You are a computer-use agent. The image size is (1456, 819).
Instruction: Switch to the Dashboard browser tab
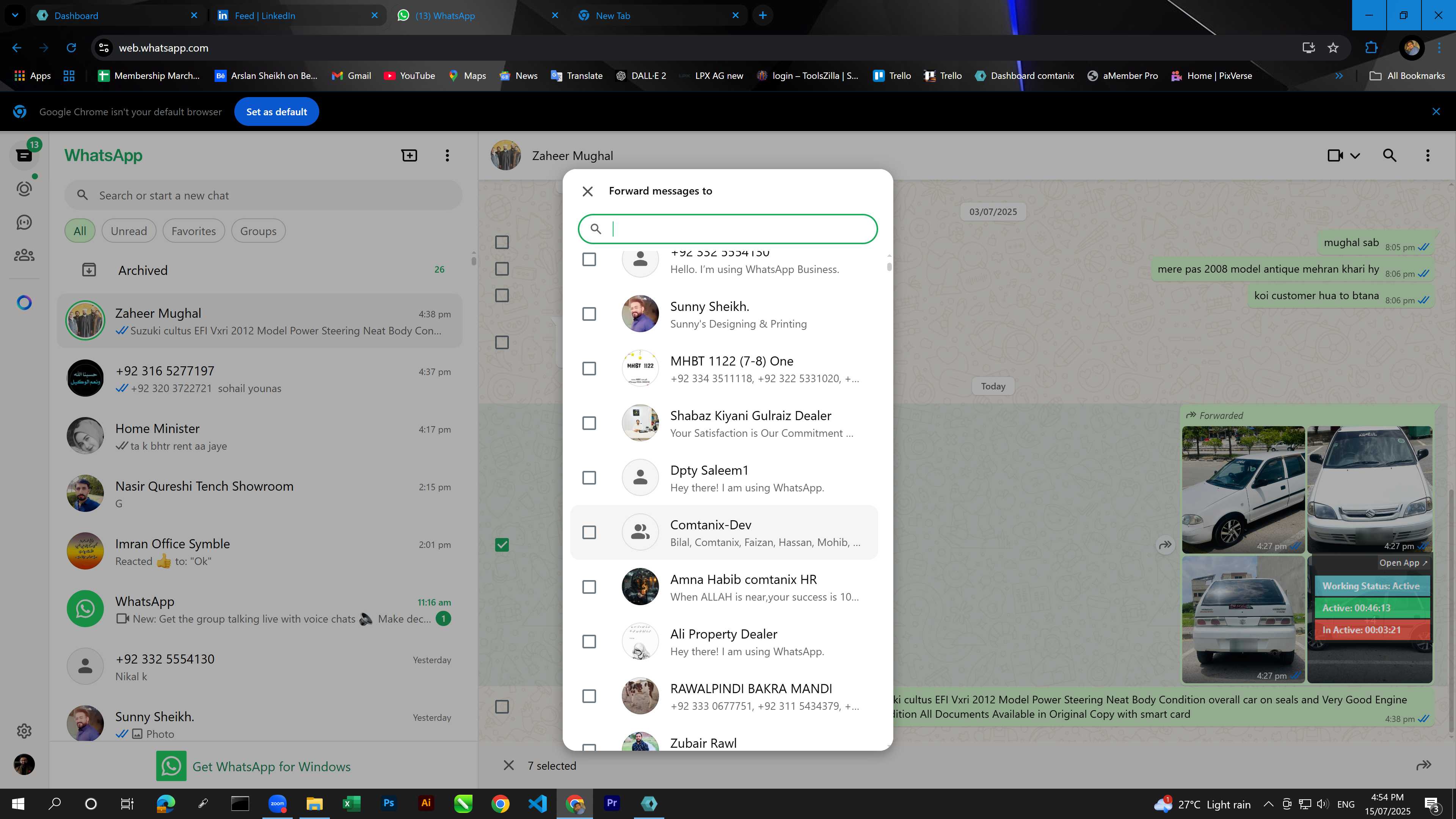point(117,15)
